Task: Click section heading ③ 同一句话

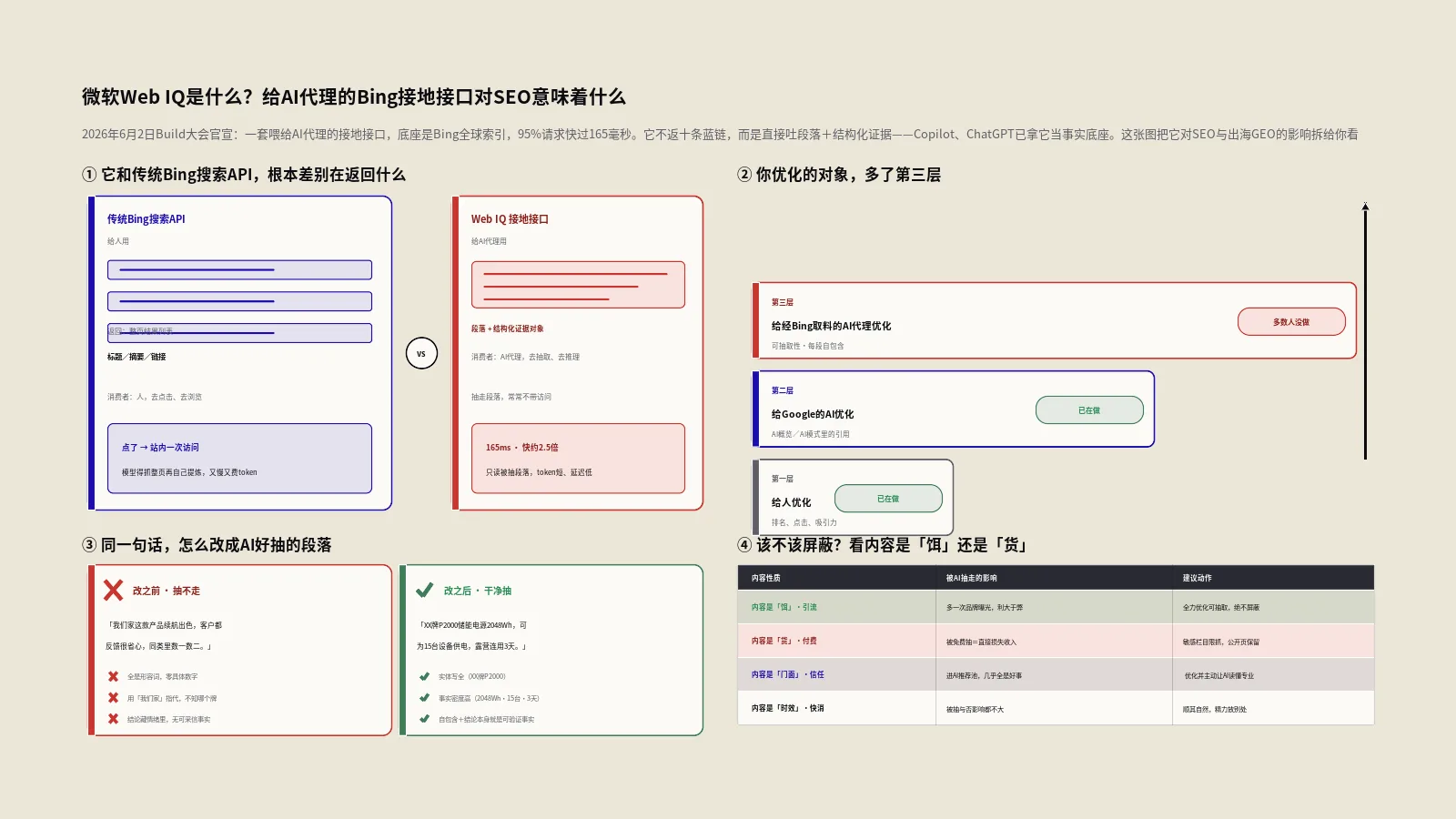Action: coord(207,545)
